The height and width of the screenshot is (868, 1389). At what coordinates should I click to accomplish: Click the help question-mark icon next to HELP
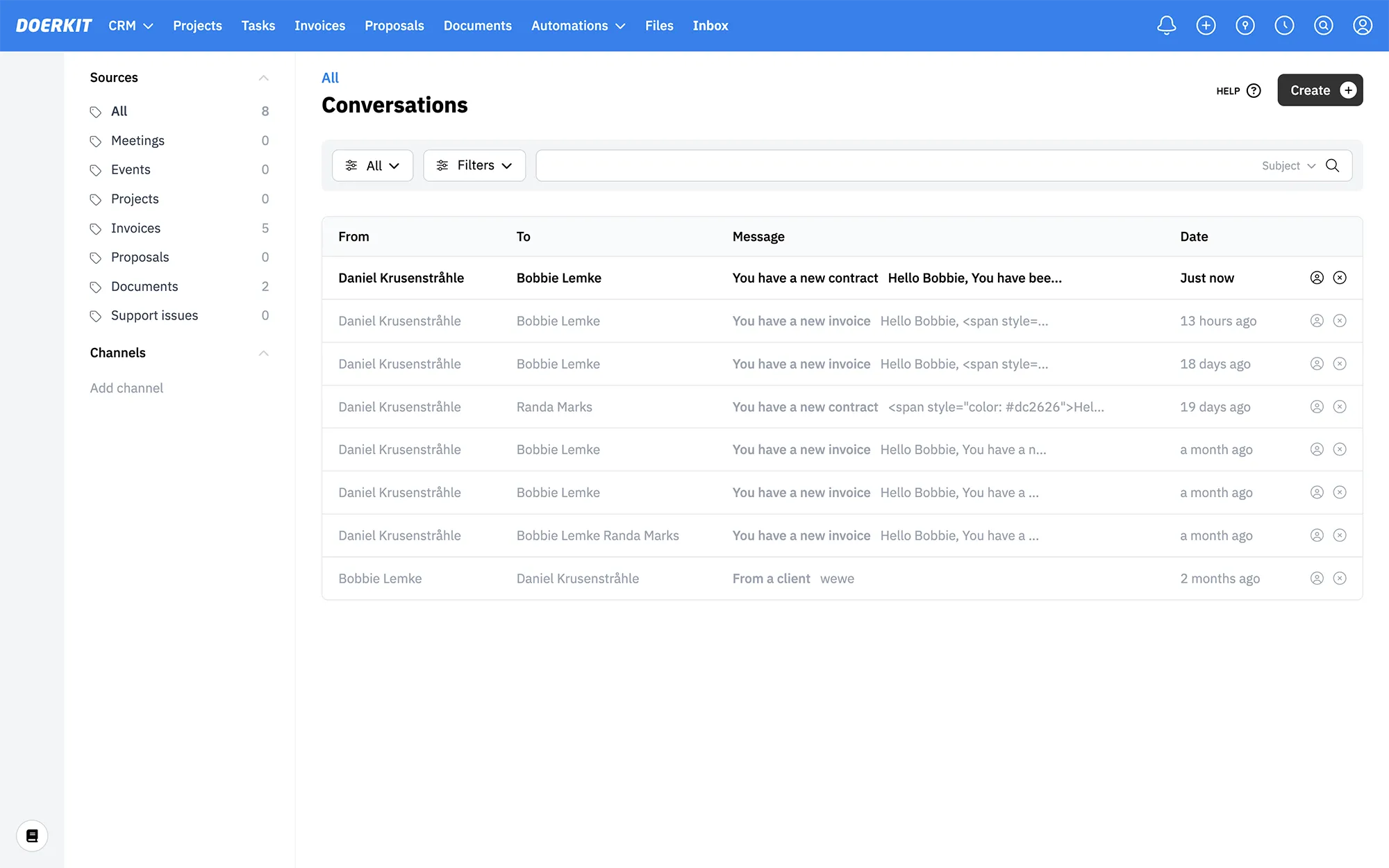tap(1254, 91)
